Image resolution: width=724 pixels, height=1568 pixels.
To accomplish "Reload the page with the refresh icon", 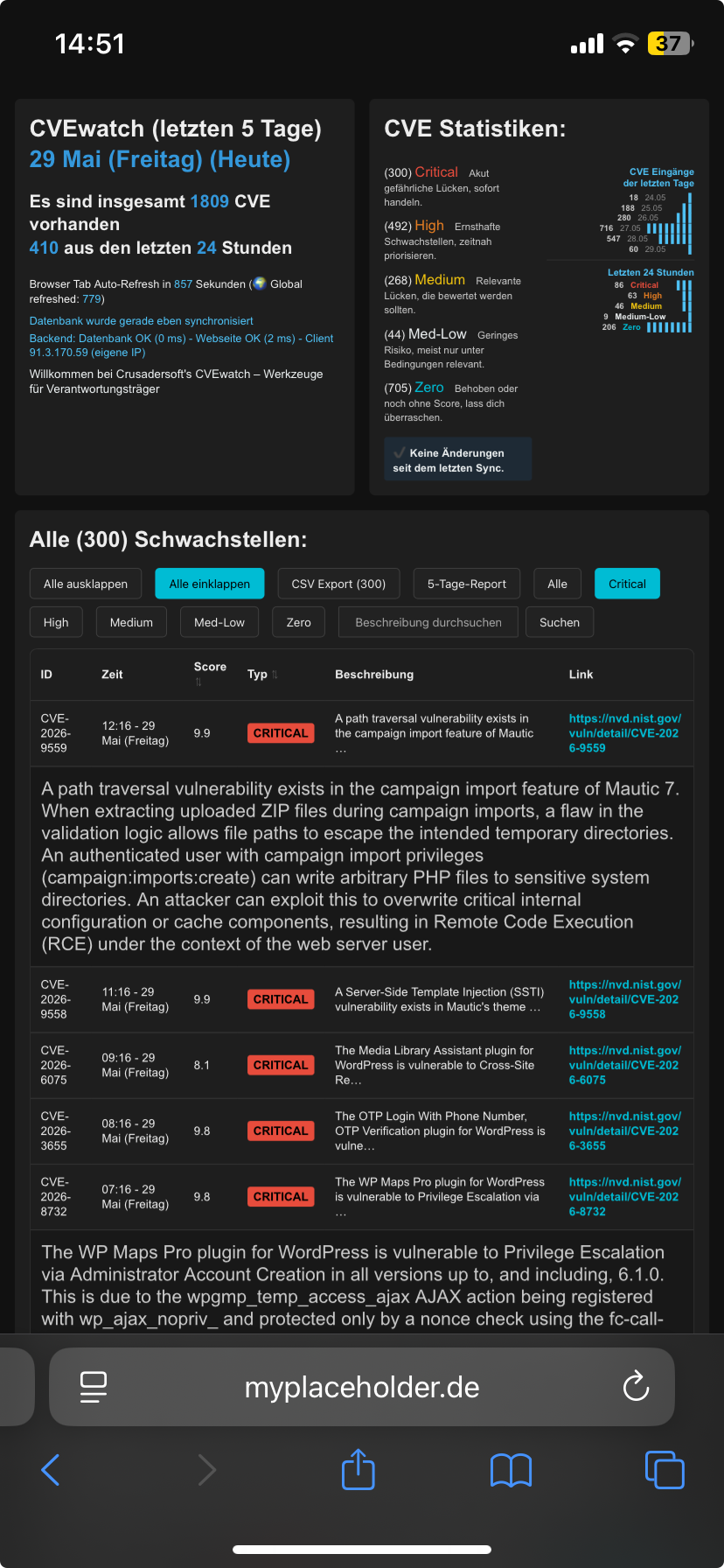I will tap(636, 1386).
